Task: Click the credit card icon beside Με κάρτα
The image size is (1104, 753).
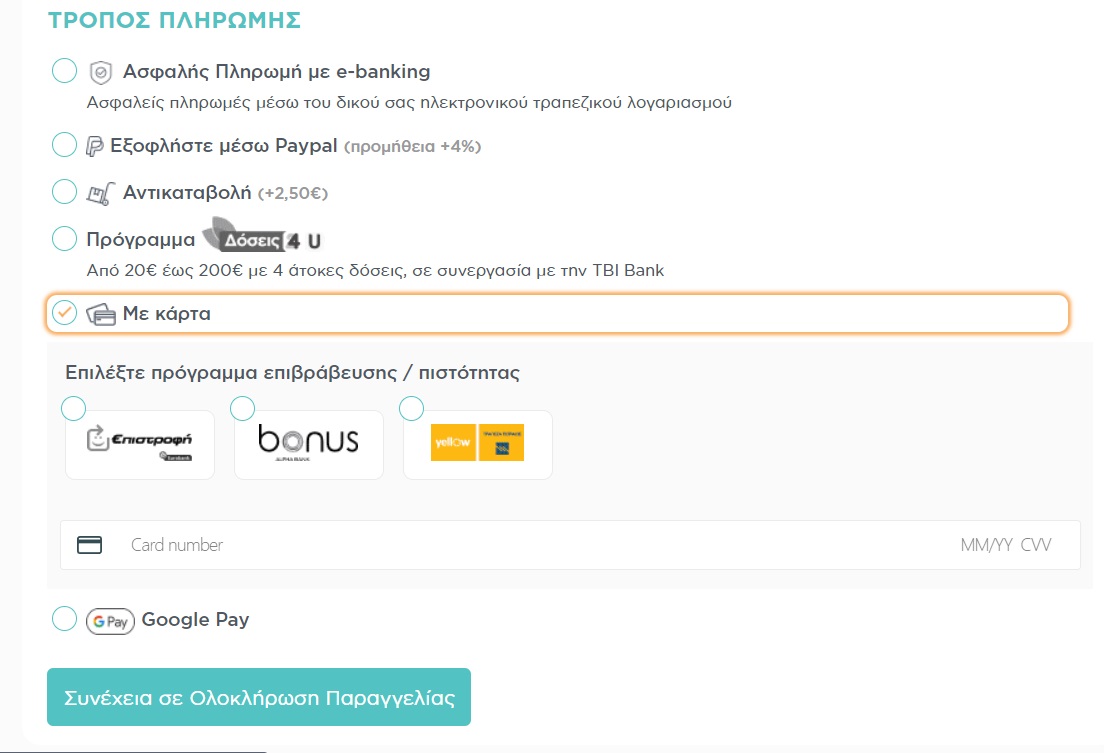Action: click(x=101, y=314)
